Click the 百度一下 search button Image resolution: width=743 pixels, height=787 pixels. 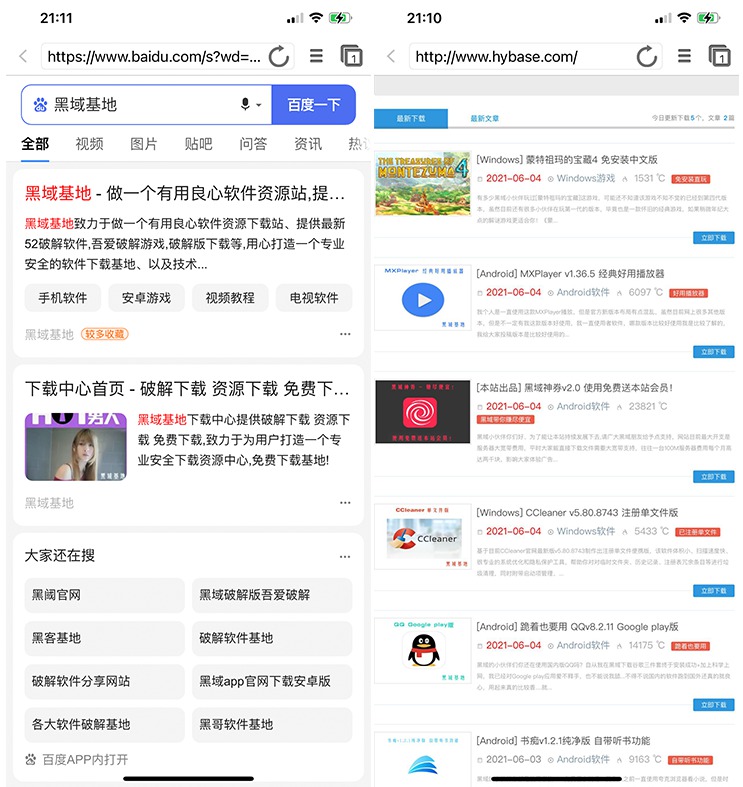(314, 104)
